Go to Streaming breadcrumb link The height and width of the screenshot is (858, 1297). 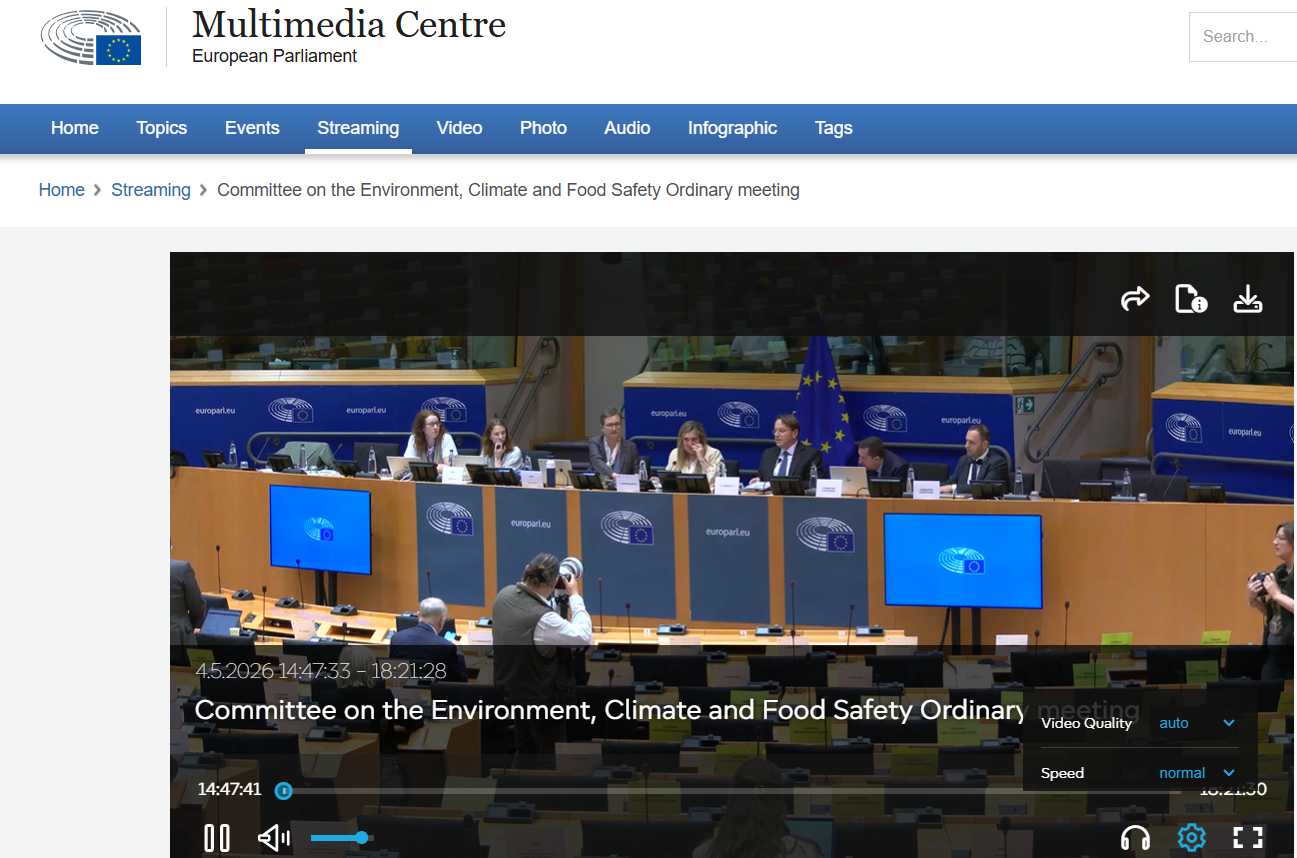151,190
